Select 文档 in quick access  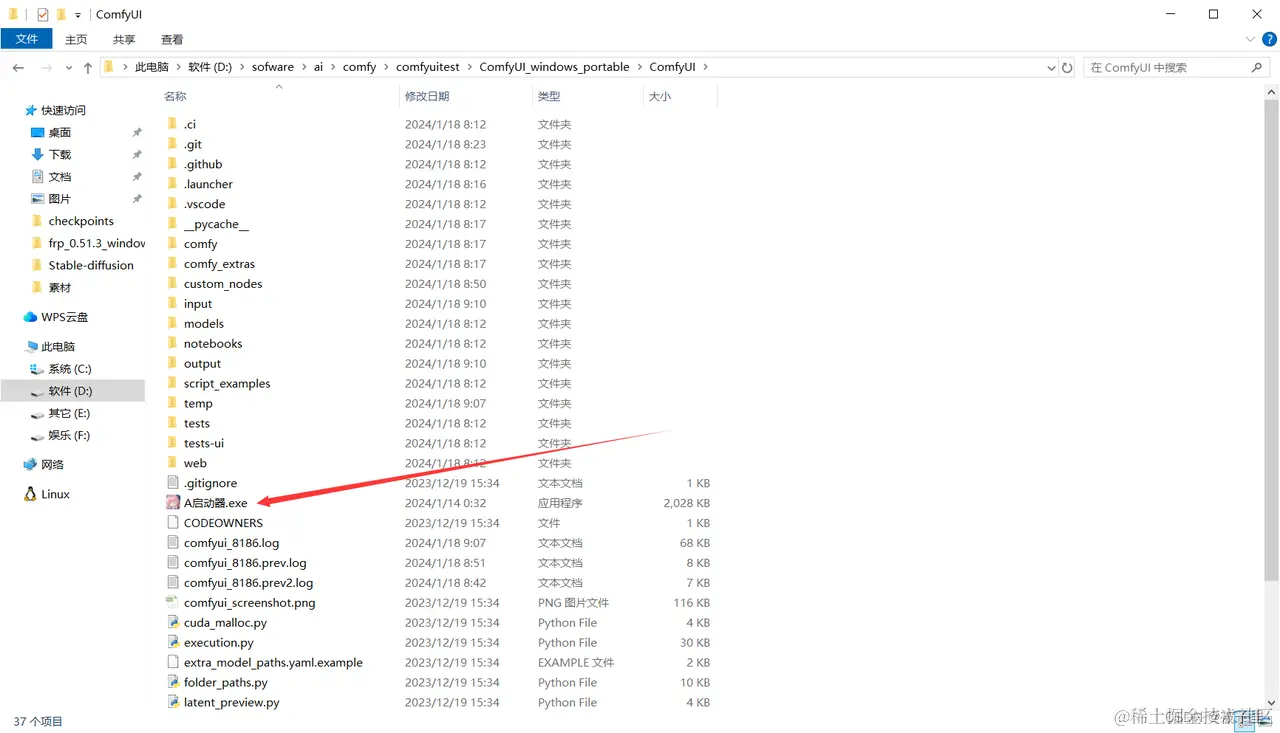click(x=60, y=176)
